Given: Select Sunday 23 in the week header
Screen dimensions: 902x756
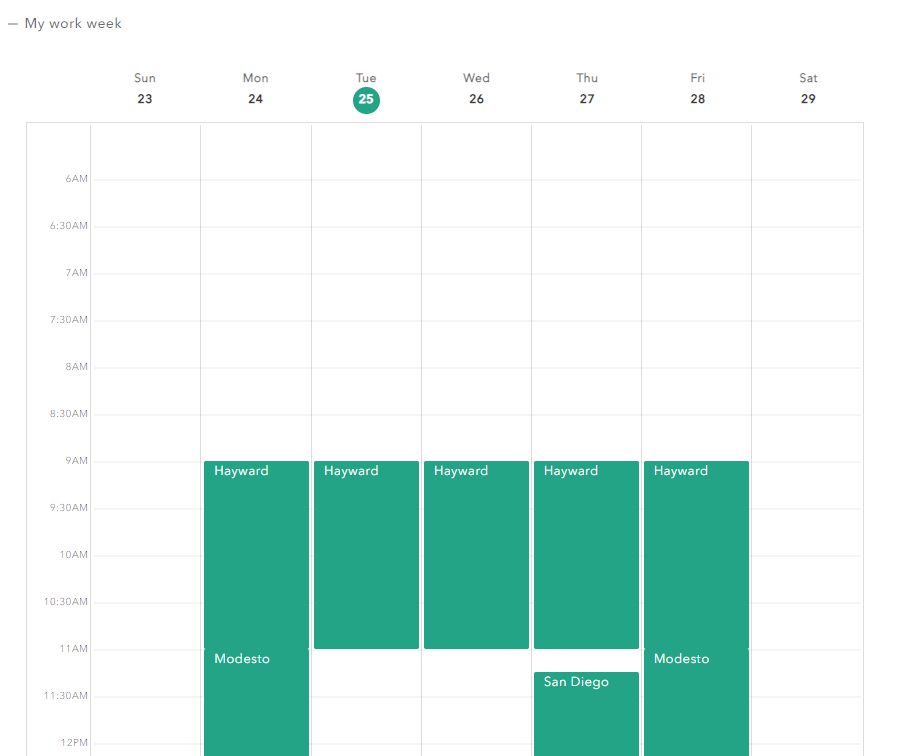Looking at the screenshot, I should [x=145, y=89].
